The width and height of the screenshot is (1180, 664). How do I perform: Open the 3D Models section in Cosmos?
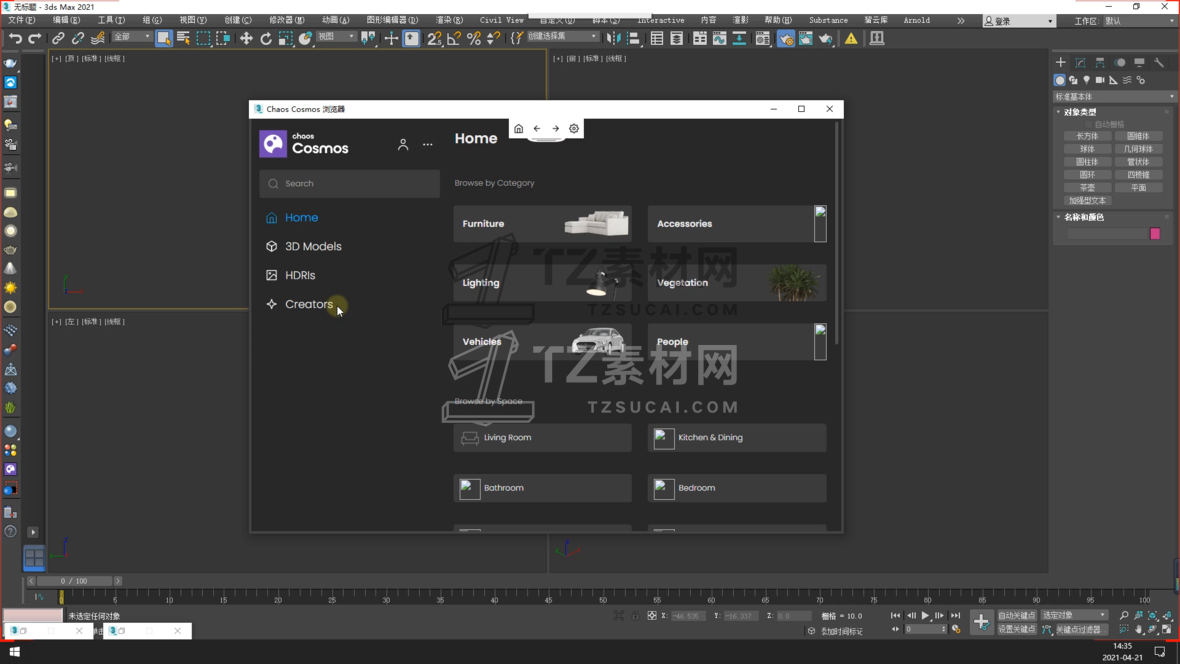pos(313,246)
